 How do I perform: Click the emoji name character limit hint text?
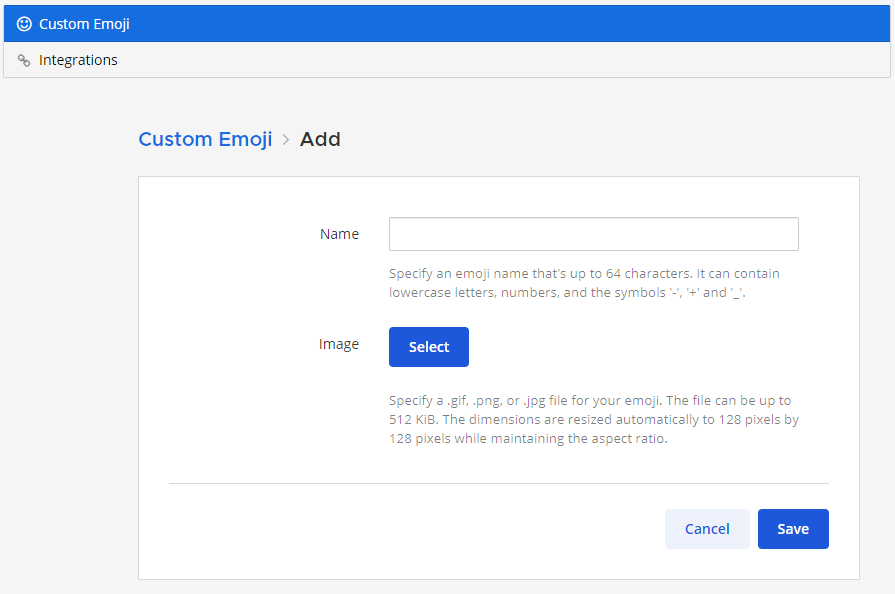coord(583,283)
